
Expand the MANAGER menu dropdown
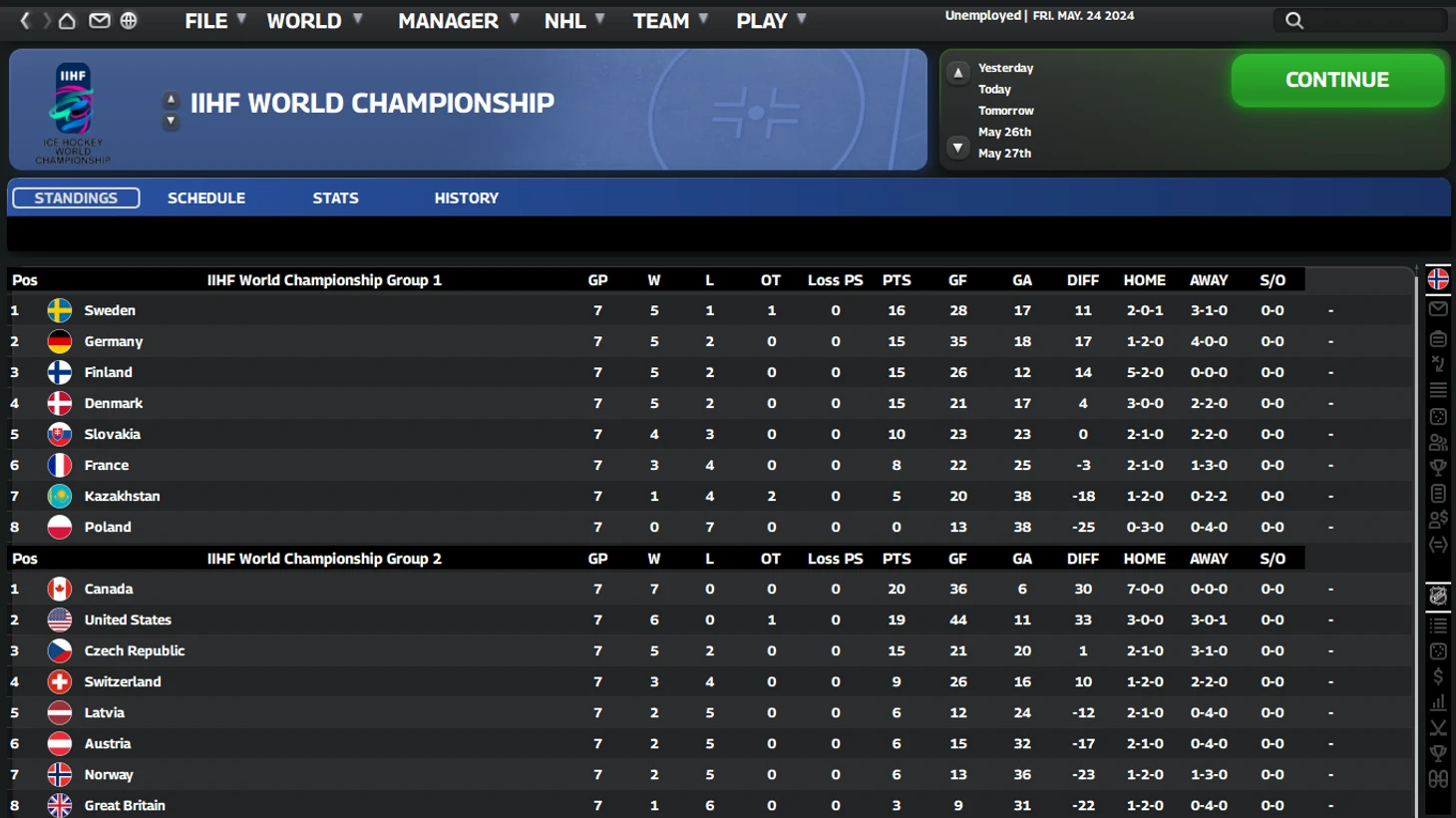click(x=458, y=21)
